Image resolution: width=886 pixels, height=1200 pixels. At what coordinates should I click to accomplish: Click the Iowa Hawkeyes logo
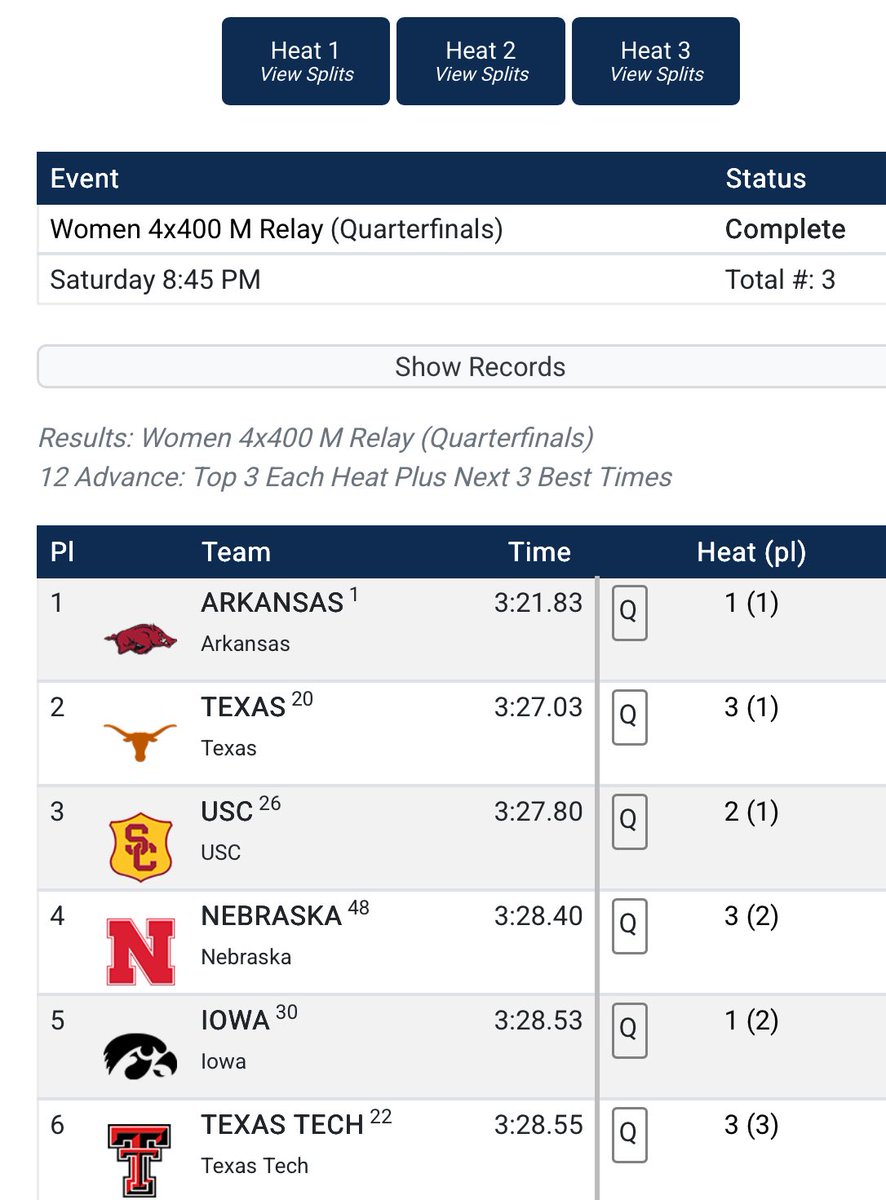(141, 1056)
